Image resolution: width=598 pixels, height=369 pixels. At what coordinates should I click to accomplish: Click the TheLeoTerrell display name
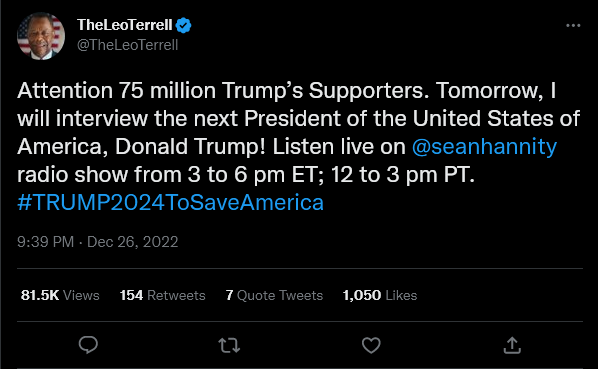125,25
